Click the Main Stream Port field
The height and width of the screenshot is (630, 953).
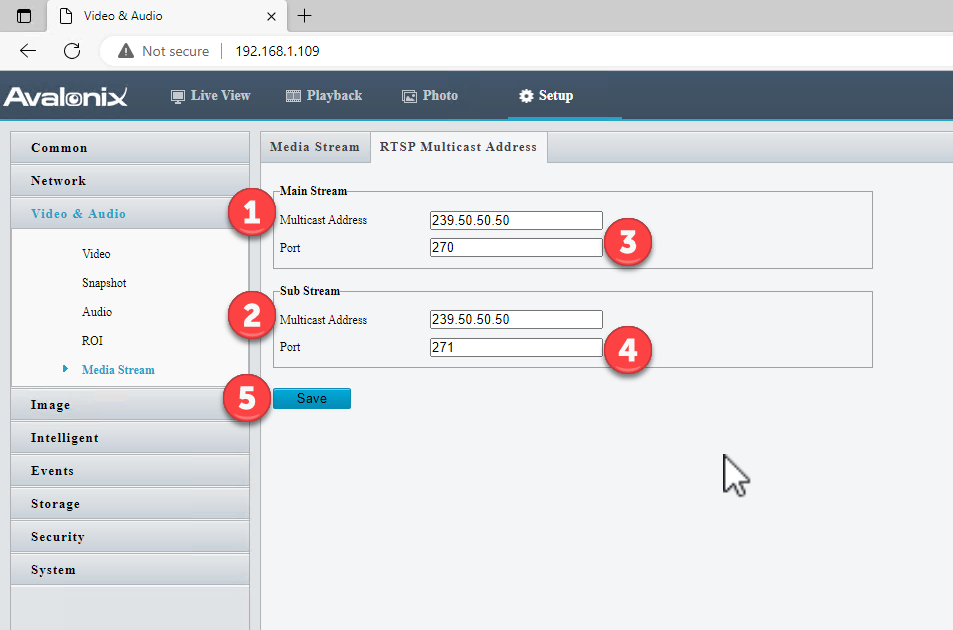[515, 247]
